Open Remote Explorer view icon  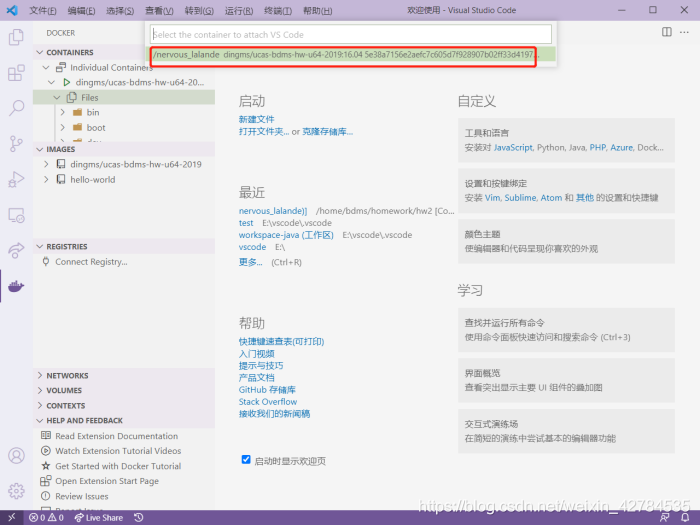pyautogui.click(x=16, y=215)
